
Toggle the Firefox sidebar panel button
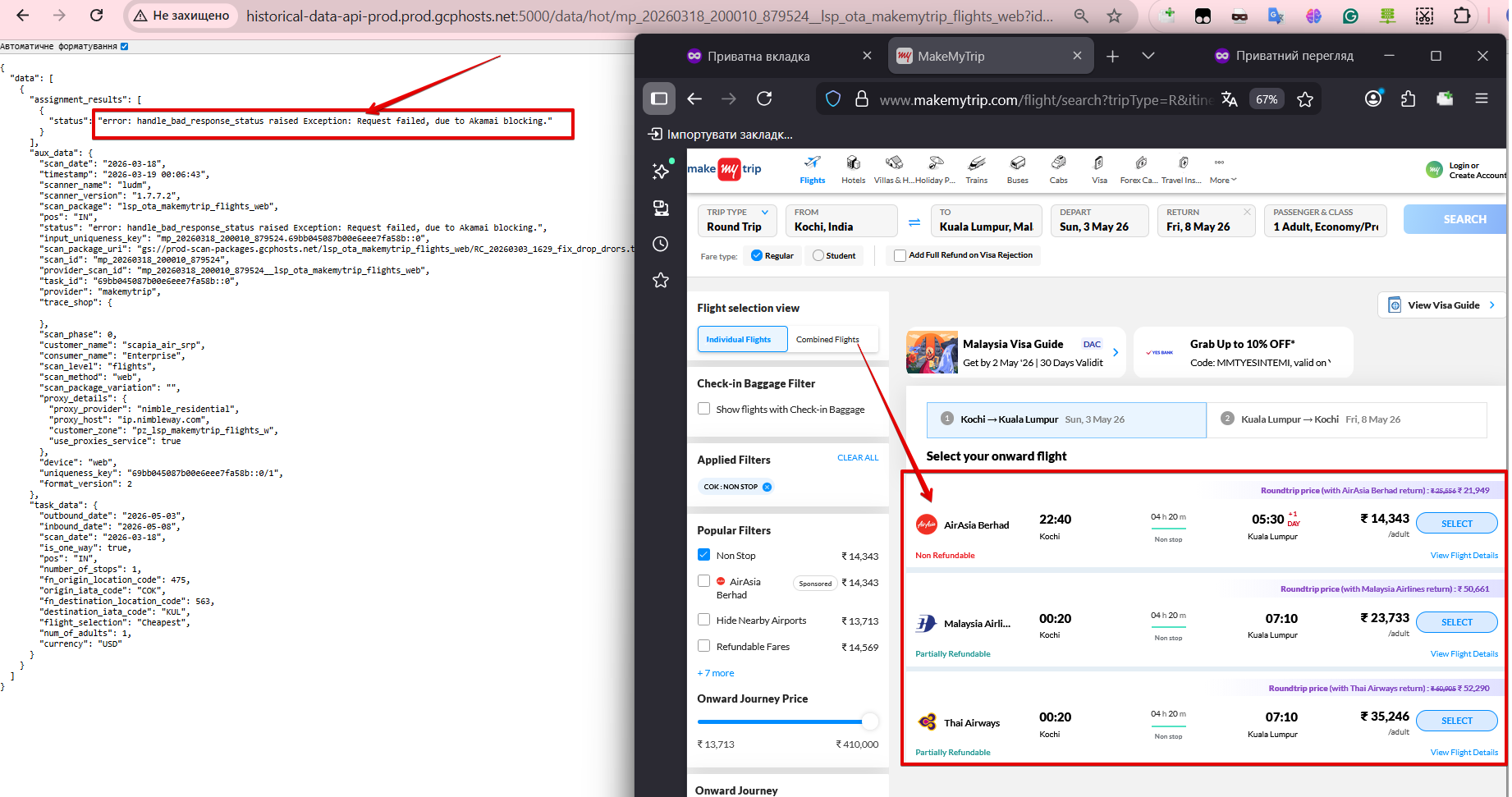click(x=659, y=98)
